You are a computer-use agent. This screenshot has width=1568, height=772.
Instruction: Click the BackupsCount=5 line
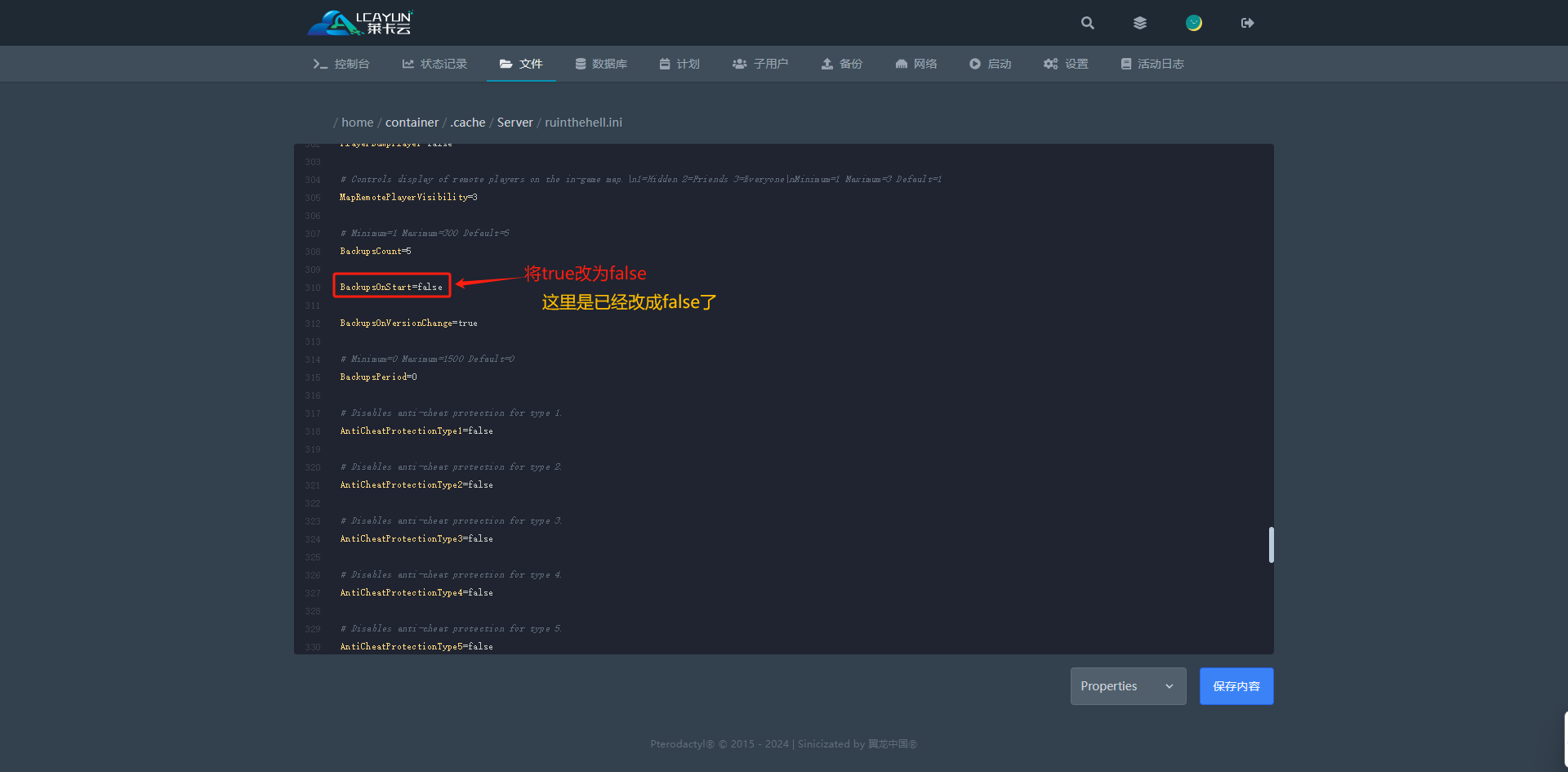coord(376,252)
